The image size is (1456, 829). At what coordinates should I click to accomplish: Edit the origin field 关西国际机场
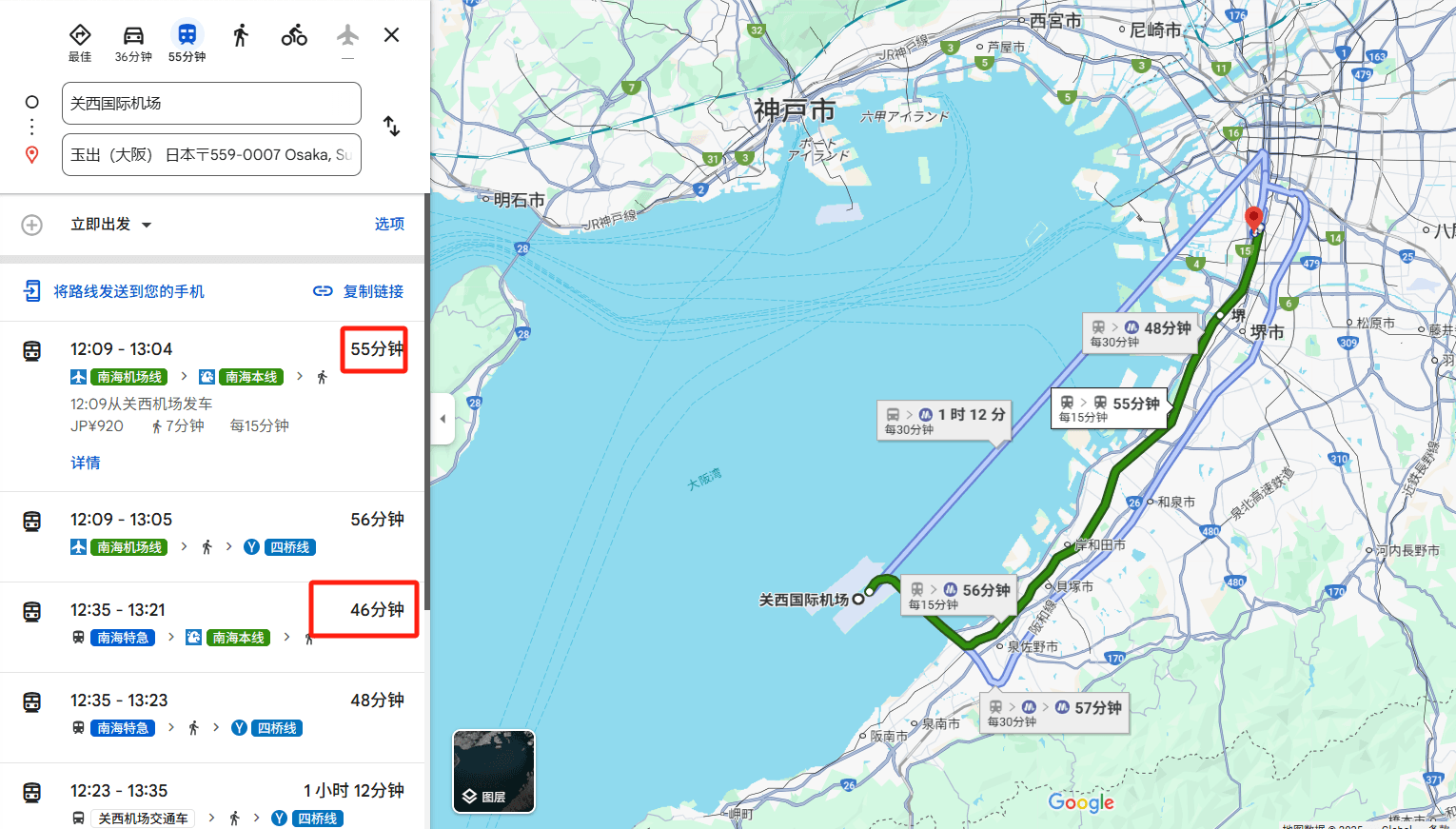tap(211, 103)
